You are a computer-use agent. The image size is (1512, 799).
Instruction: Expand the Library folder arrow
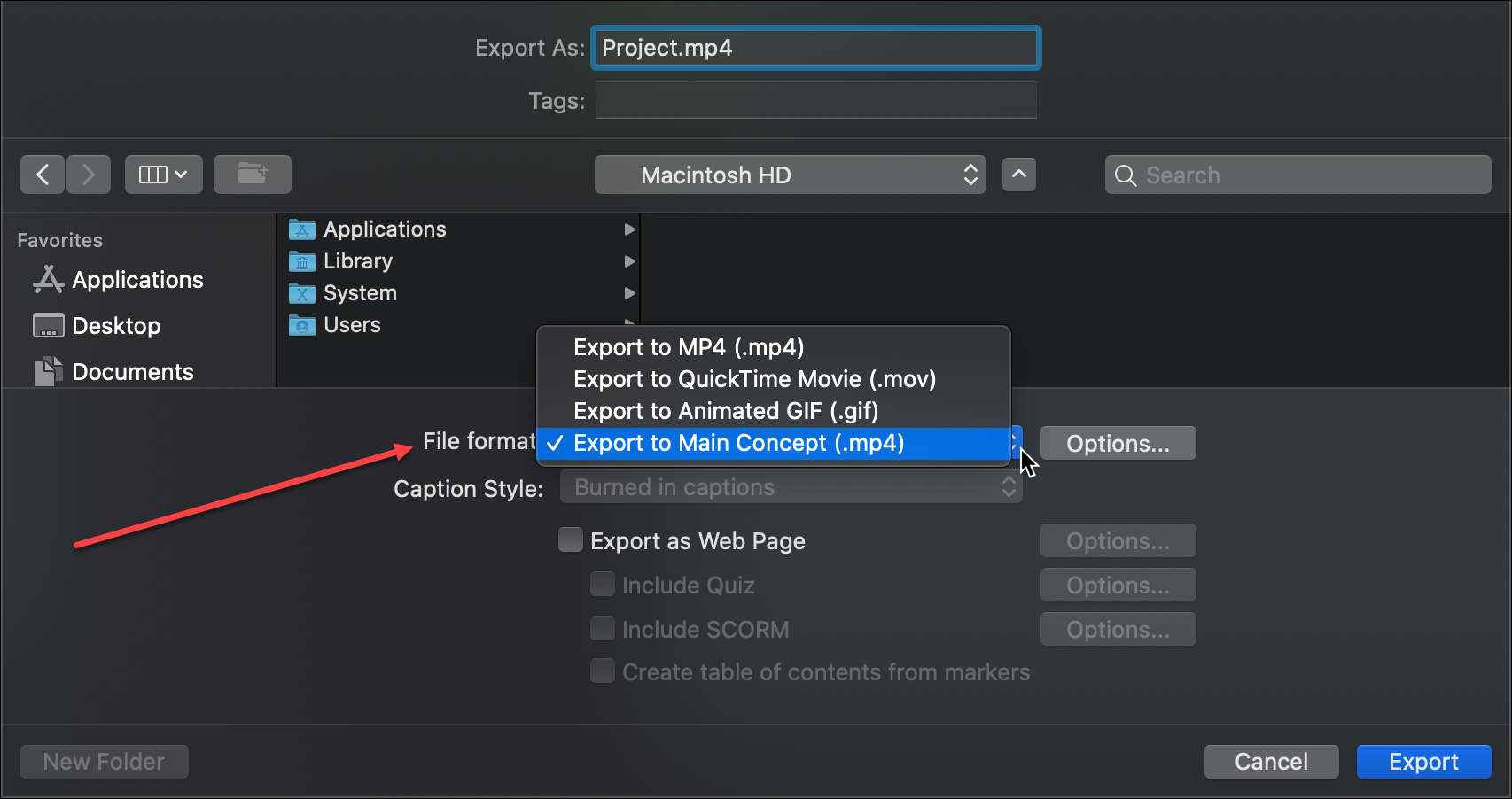629,261
